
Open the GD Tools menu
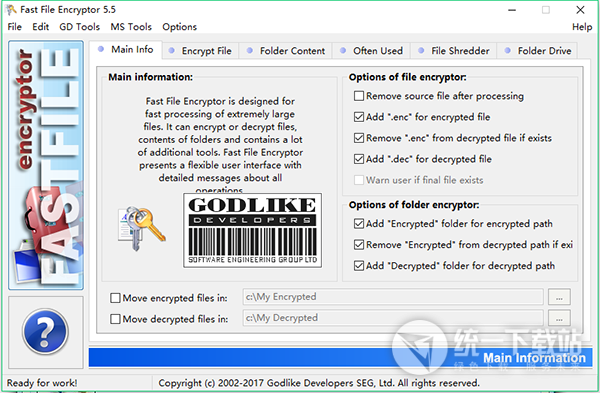tap(79, 27)
